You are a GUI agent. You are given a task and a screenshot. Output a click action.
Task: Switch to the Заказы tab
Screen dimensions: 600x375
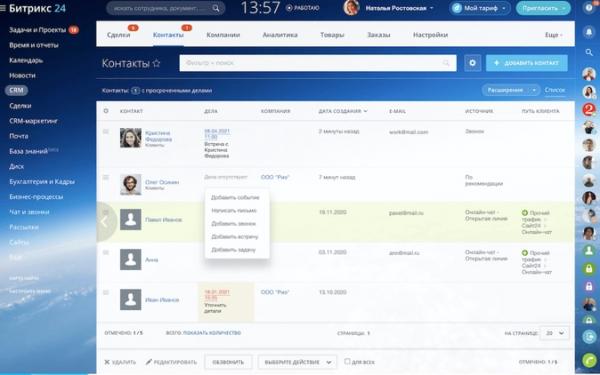379,35
